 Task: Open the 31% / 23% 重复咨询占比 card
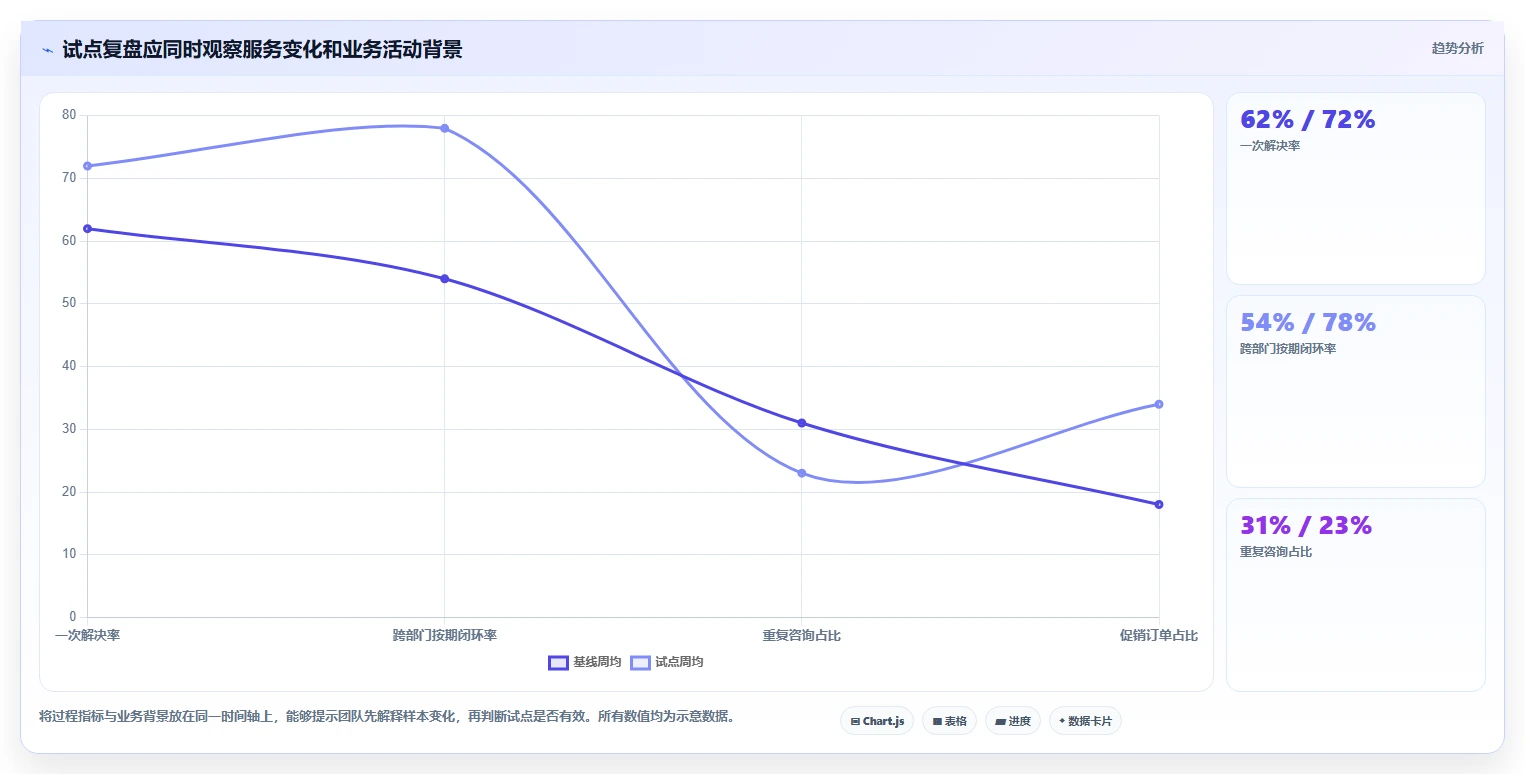tap(1355, 594)
